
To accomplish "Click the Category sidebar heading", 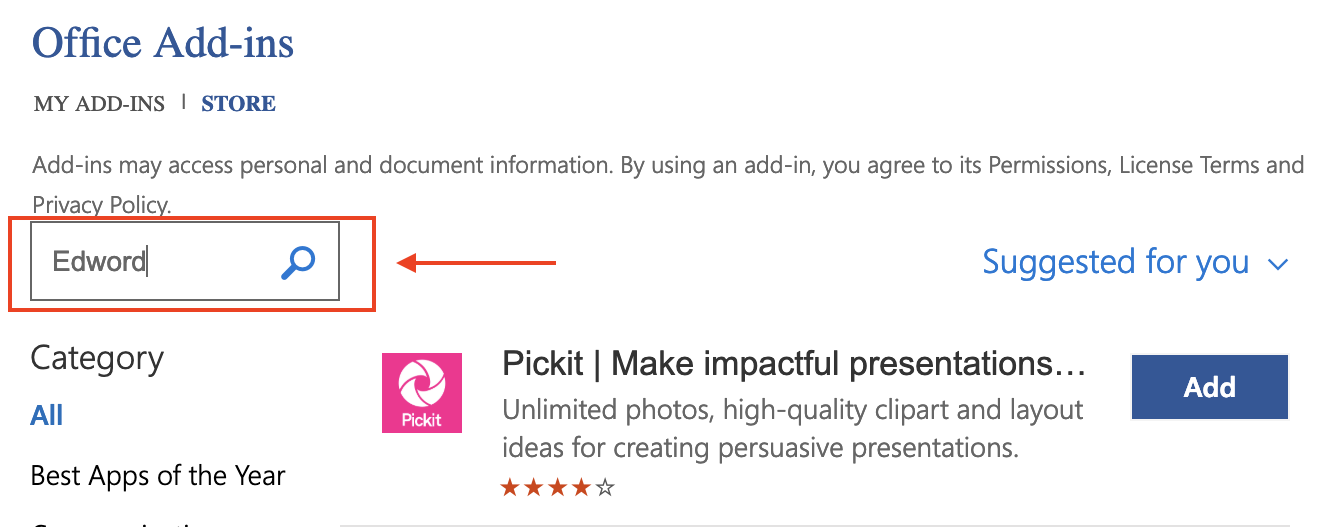I will pos(97,358).
